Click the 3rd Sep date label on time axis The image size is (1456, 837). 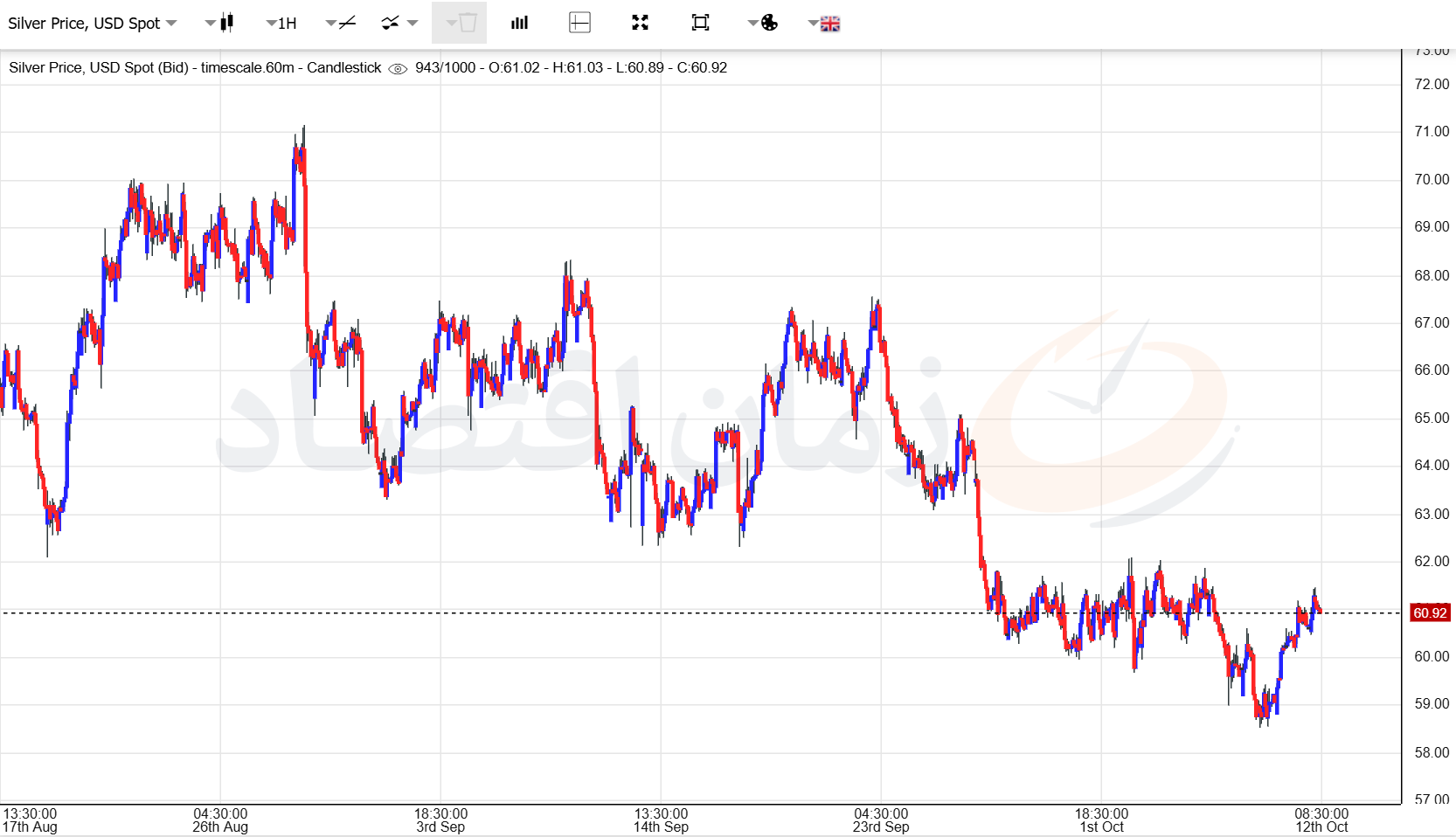coord(440,827)
